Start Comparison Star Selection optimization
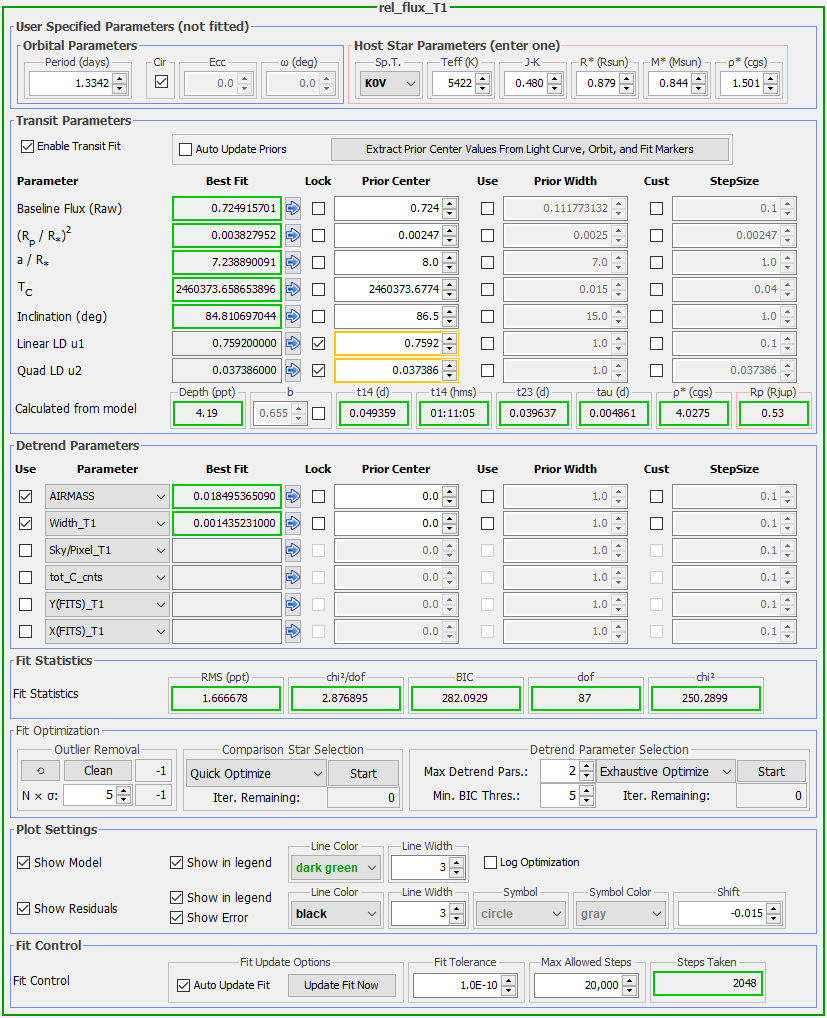827x1018 pixels. pyautogui.click(x=364, y=773)
